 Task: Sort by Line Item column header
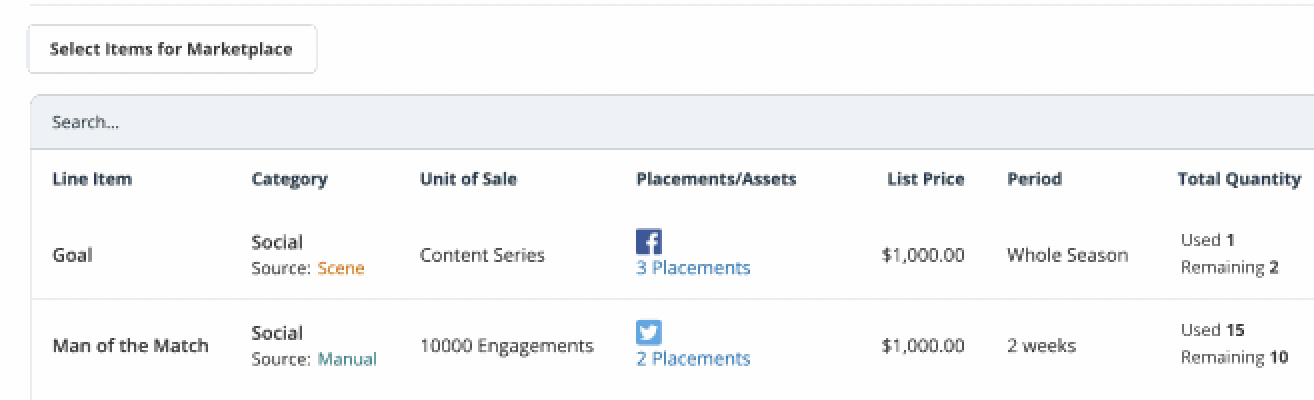pos(92,180)
